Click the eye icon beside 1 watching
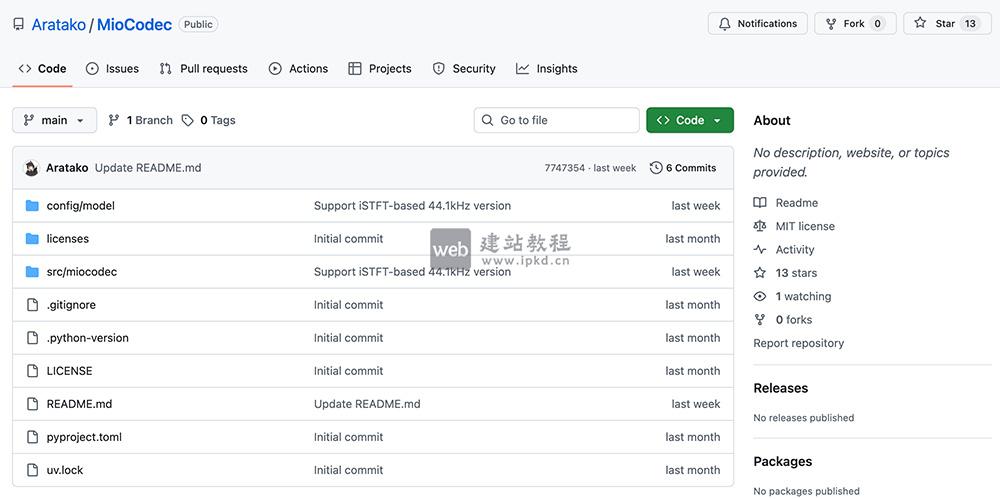 coord(760,296)
